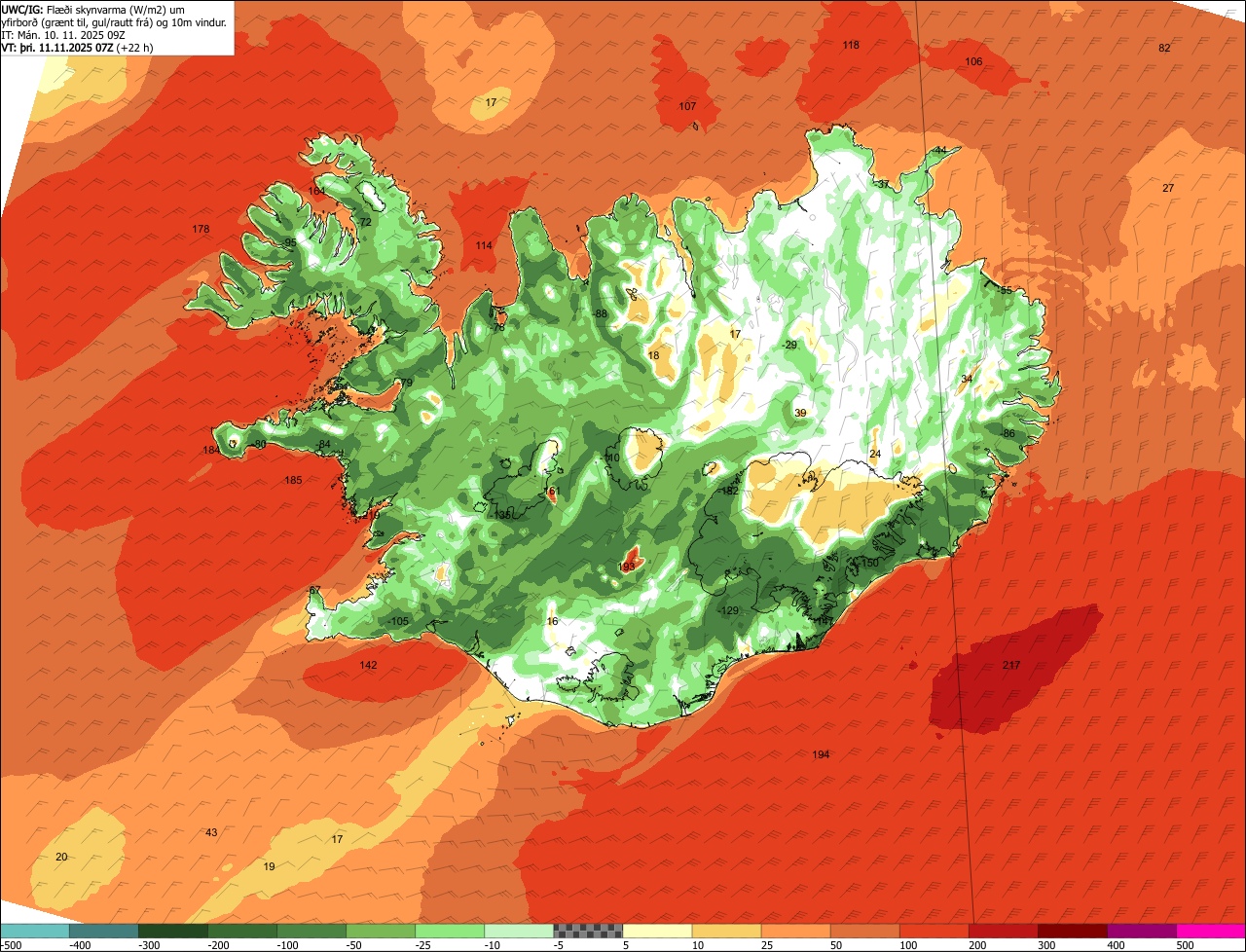Click the -182 value in central Iceland
This screenshot has width=1246, height=952.
[x=729, y=492]
